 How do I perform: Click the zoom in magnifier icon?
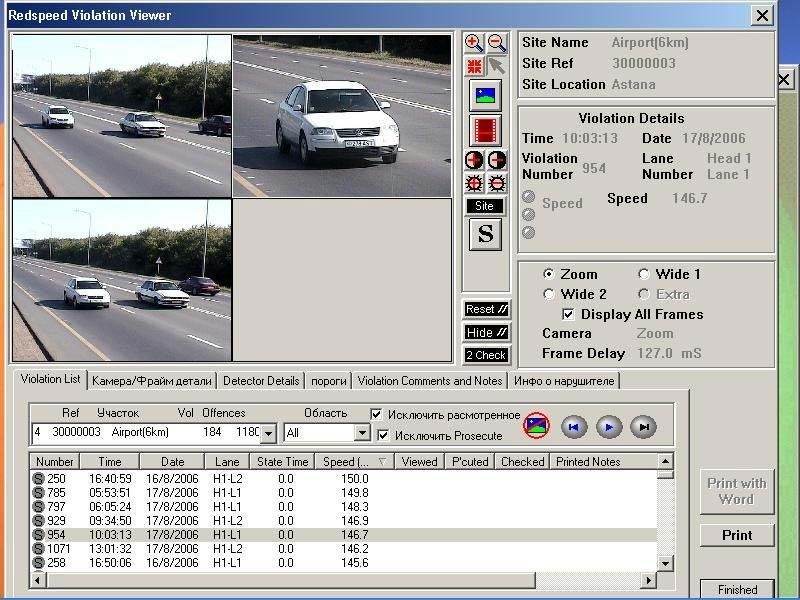474,44
